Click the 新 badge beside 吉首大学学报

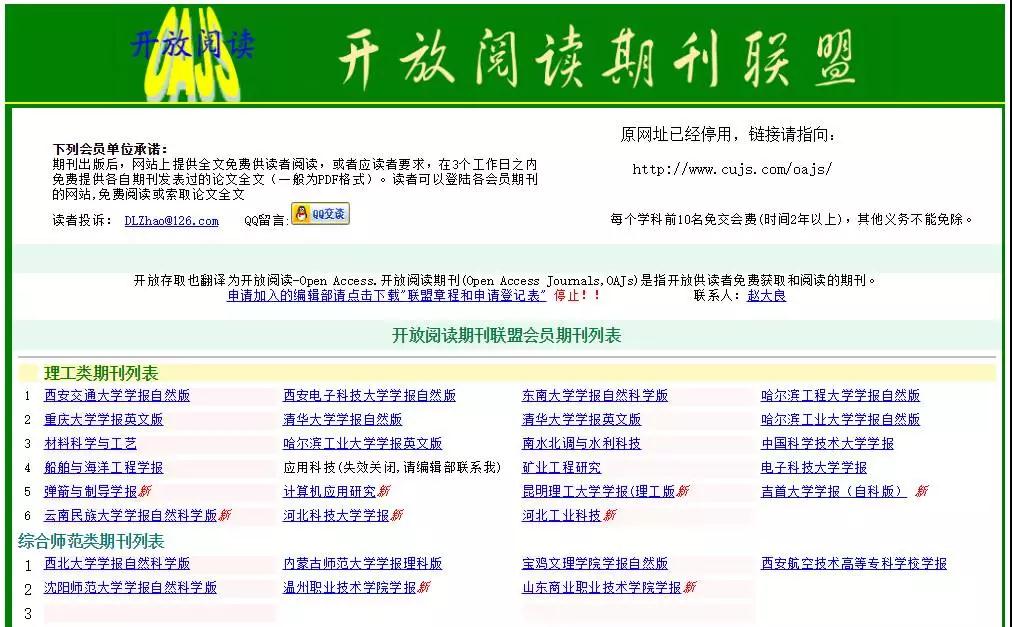922,491
